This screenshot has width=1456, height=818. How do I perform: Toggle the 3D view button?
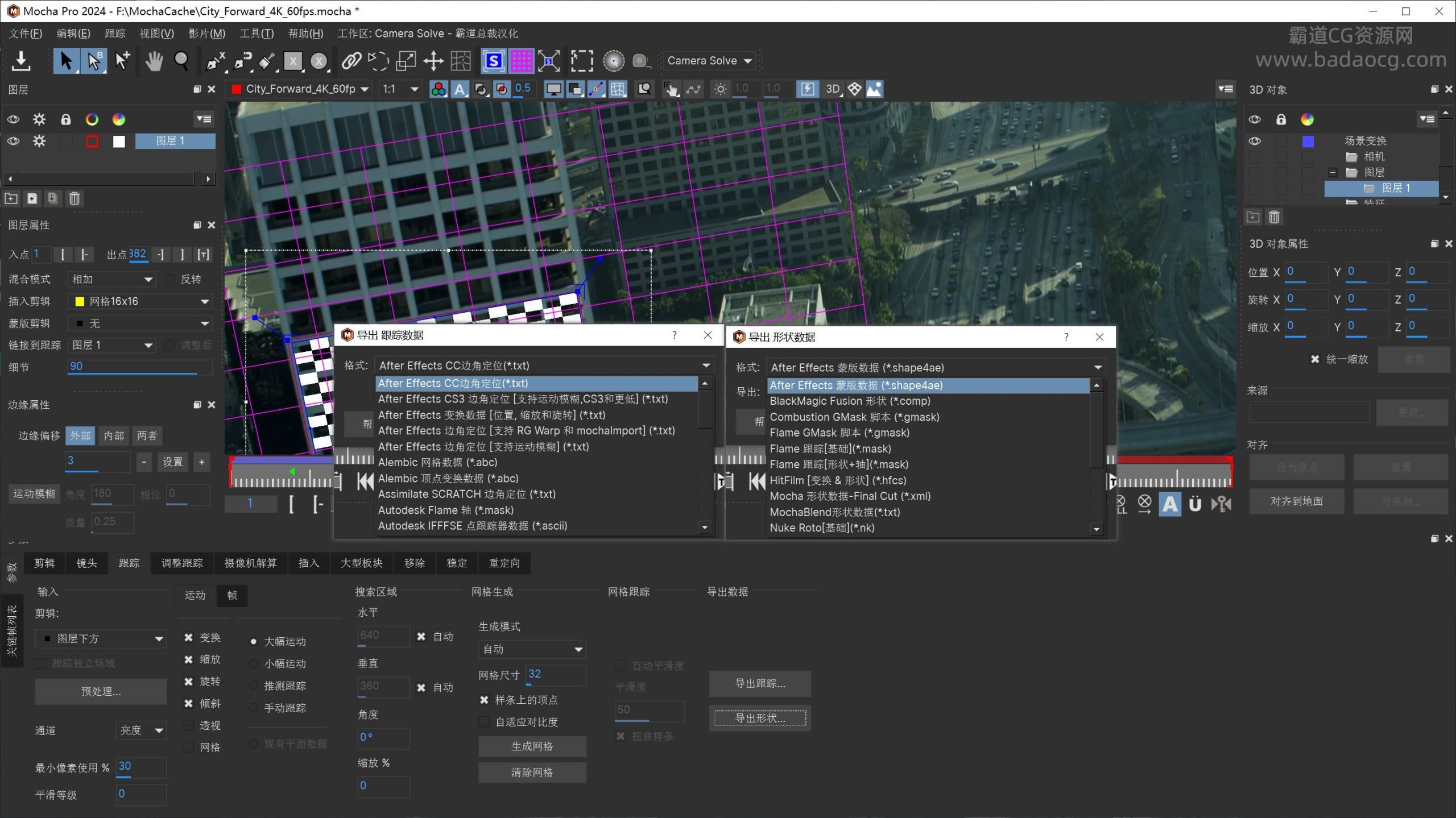click(x=832, y=89)
